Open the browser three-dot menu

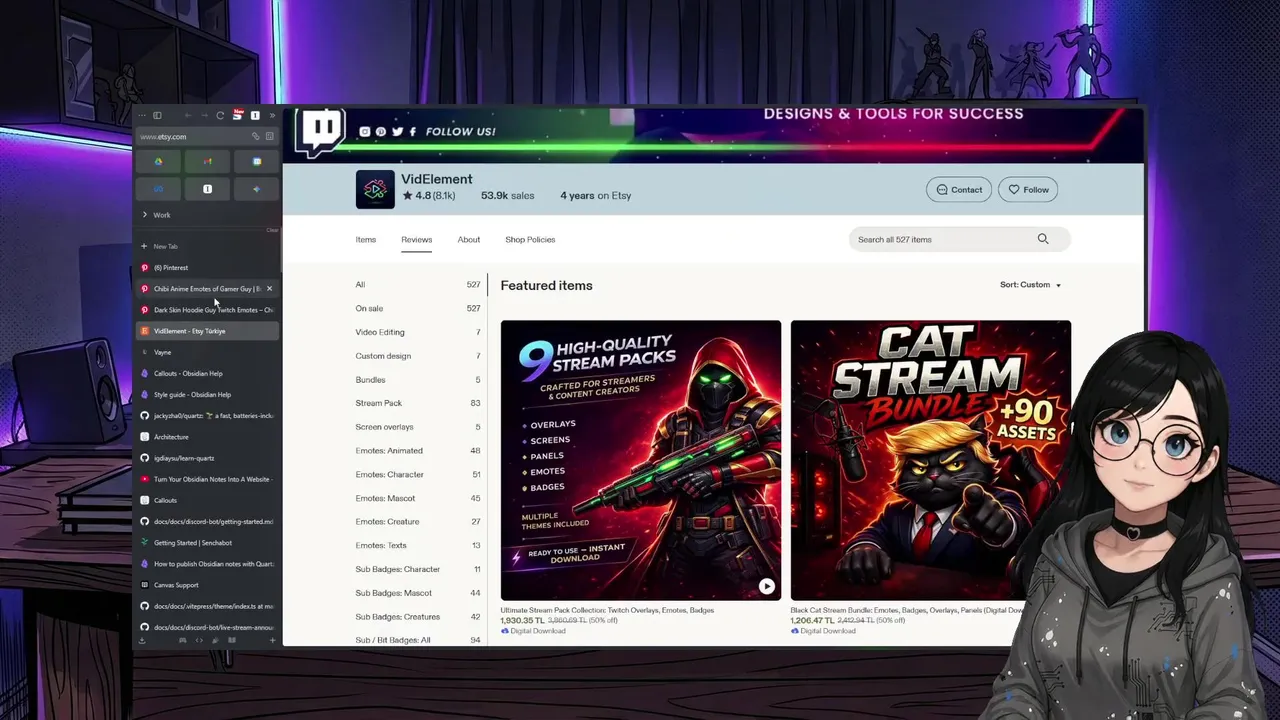point(142,115)
